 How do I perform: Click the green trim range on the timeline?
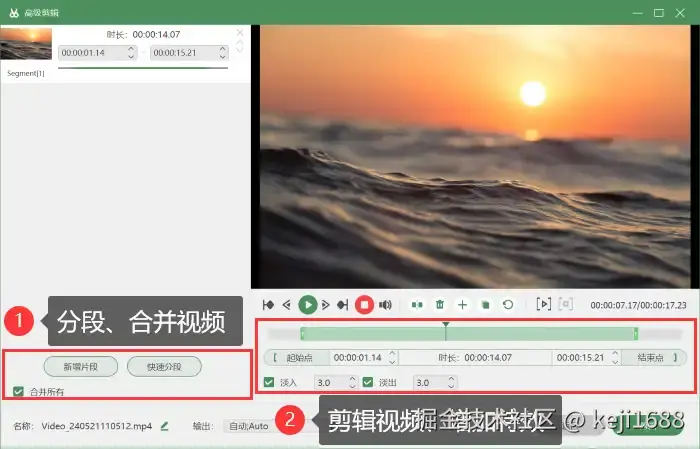coord(469,333)
